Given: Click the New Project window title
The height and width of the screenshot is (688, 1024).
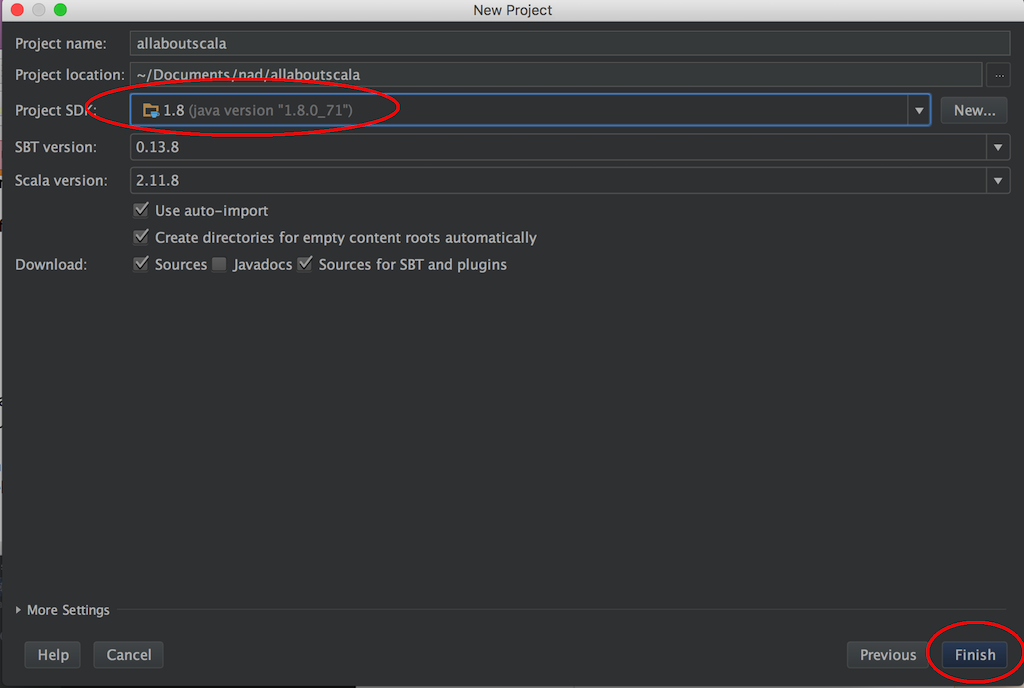Looking at the screenshot, I should [513, 10].
